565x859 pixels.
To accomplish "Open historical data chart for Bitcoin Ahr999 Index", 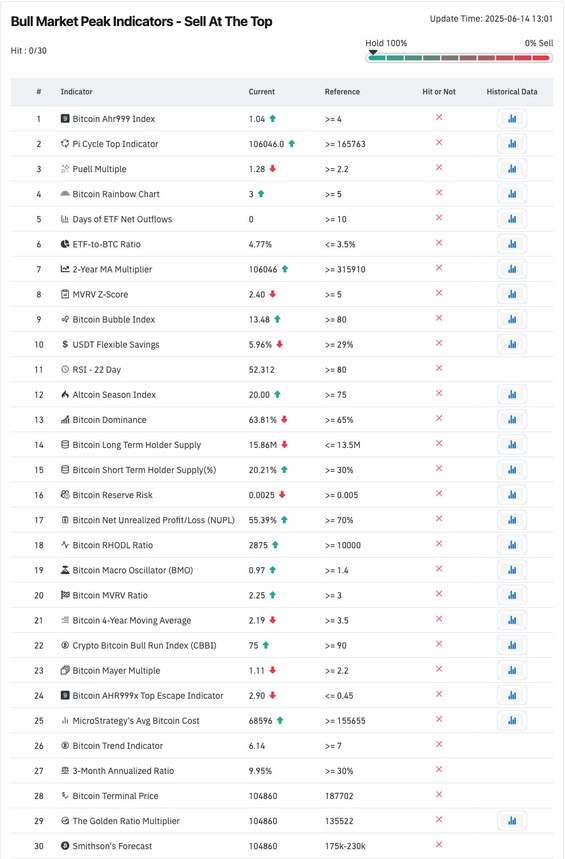I will coord(512,118).
